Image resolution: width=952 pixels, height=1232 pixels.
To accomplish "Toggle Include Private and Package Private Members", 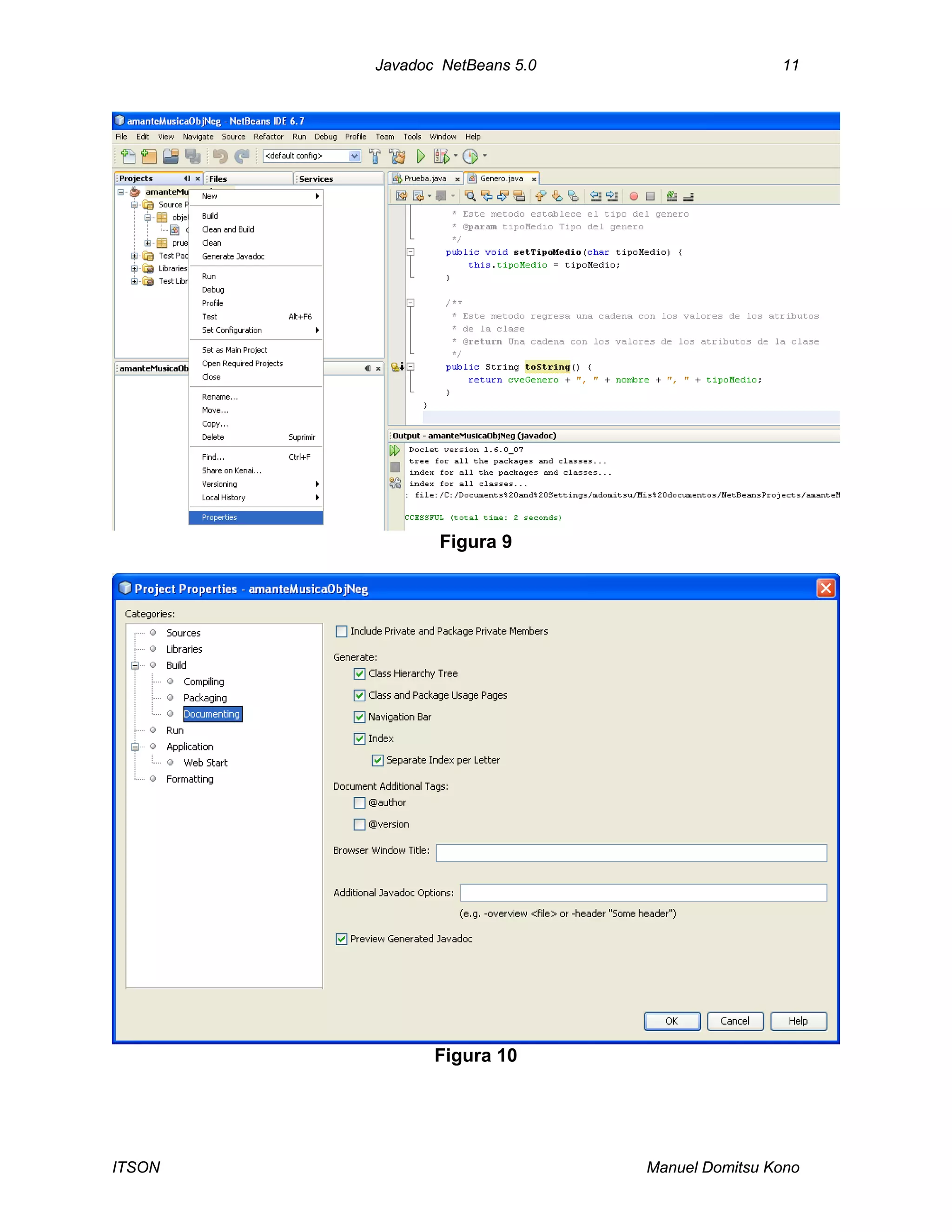I will (341, 631).
